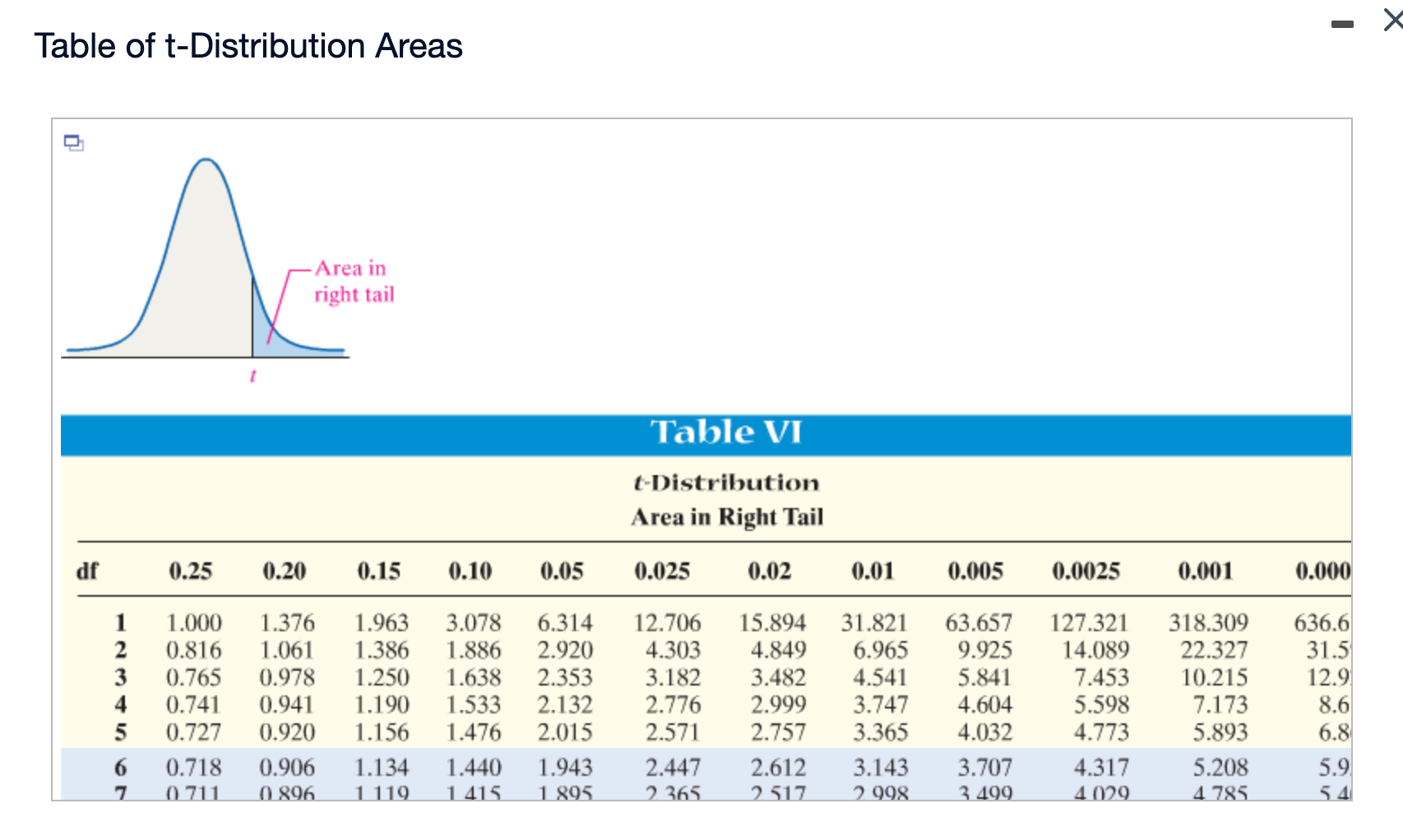Image resolution: width=1403 pixels, height=840 pixels.
Task: Select the value 10.215 in row 3
Action: (1215, 677)
